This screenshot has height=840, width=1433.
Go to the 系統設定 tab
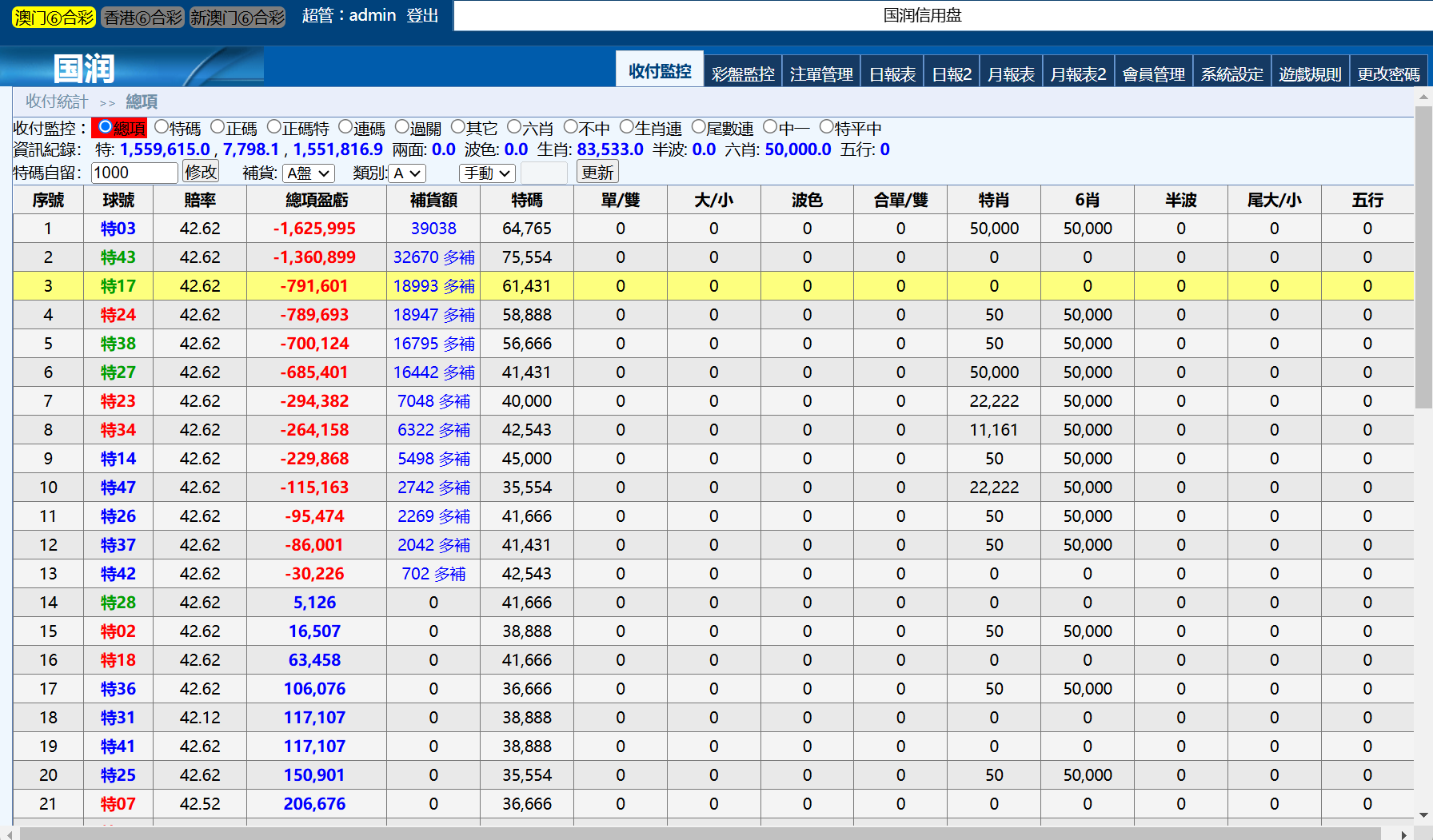coord(1231,74)
